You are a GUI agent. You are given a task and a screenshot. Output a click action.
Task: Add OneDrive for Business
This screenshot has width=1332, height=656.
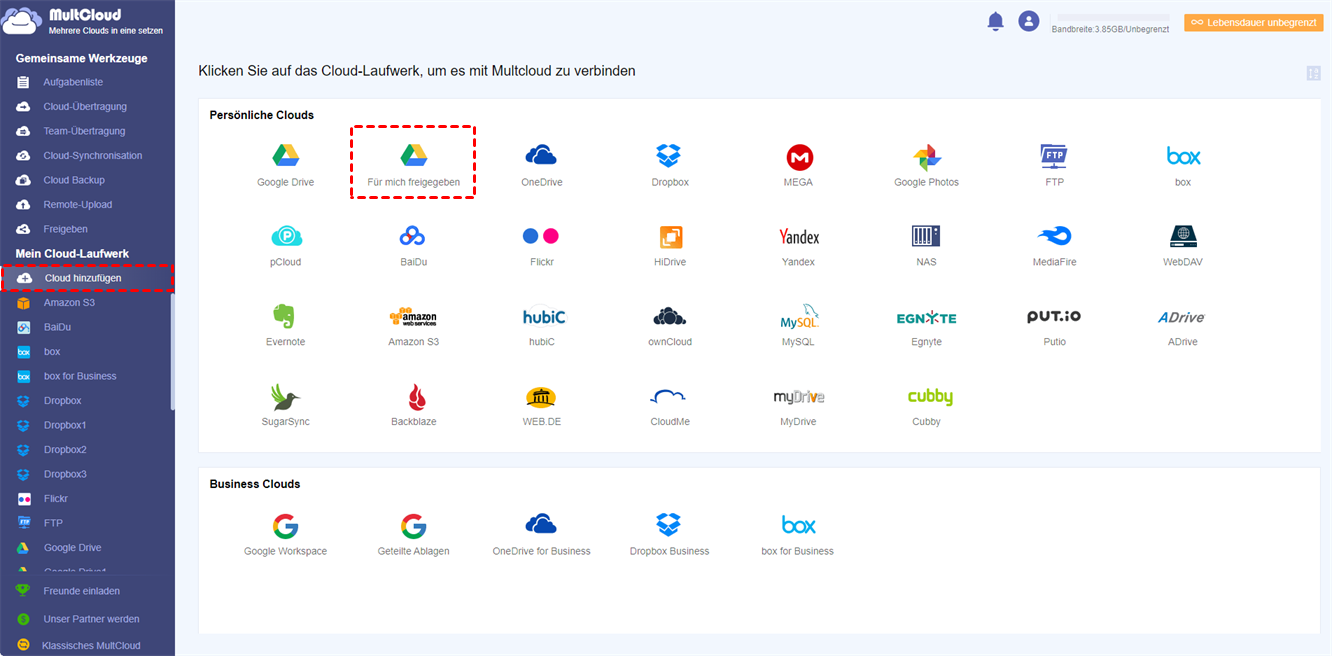(x=541, y=535)
